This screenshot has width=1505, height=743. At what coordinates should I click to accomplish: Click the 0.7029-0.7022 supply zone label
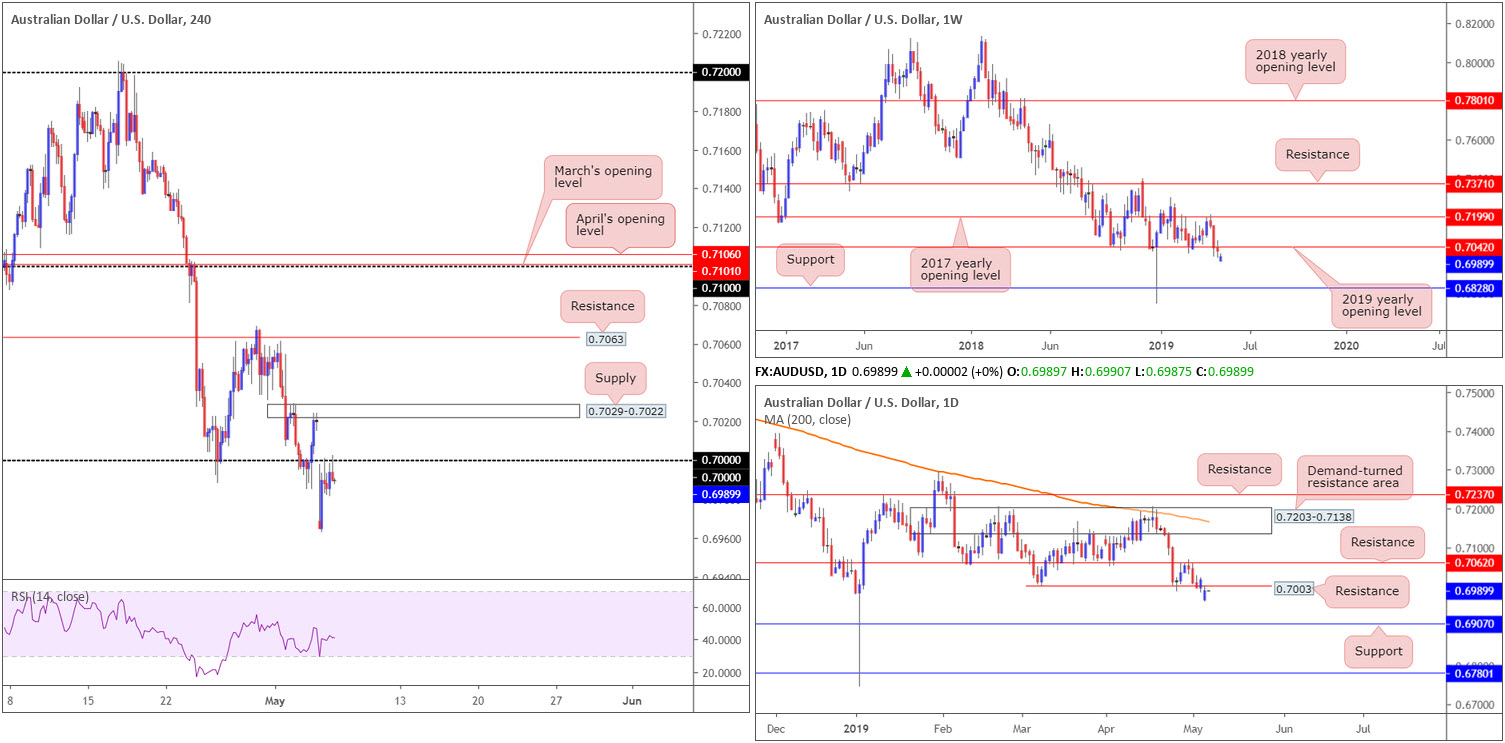[x=625, y=411]
